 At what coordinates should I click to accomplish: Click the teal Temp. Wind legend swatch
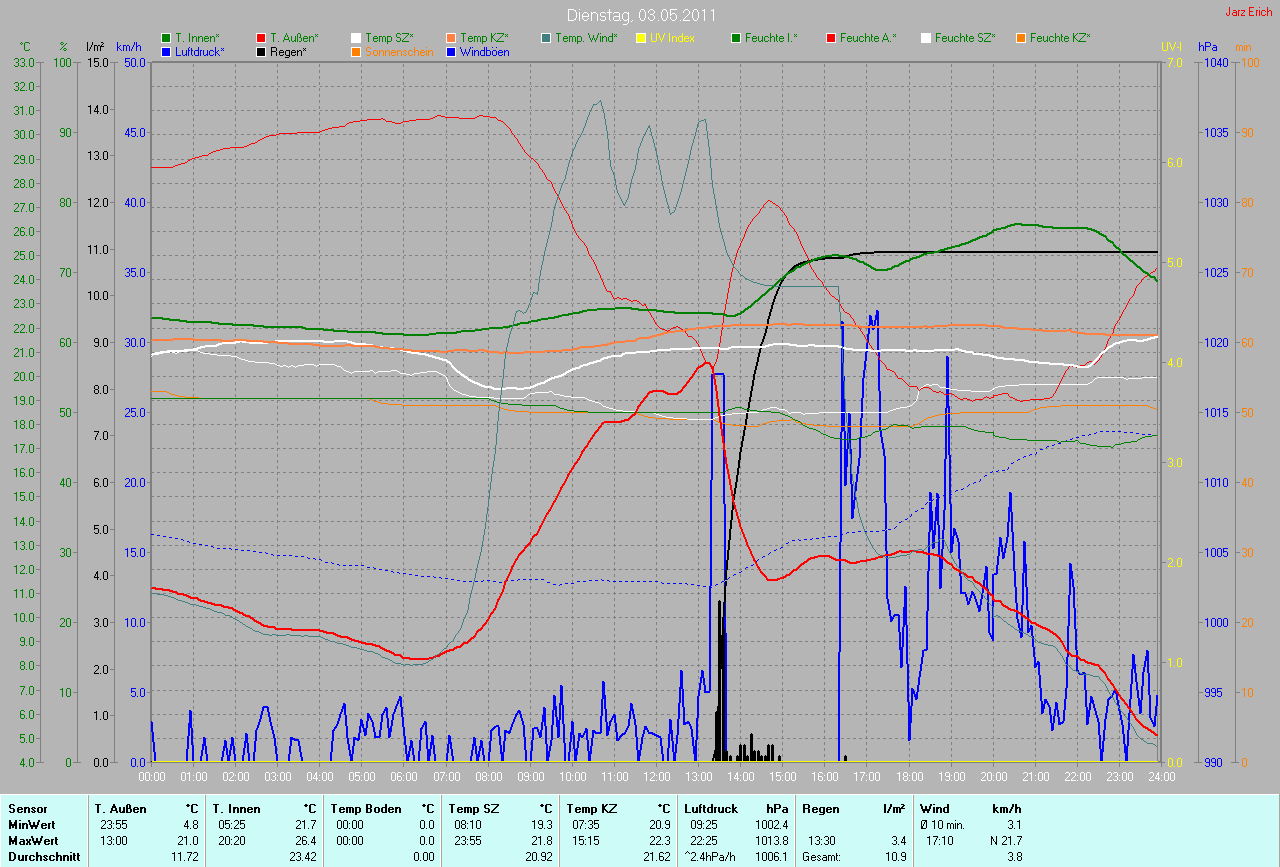click(545, 38)
